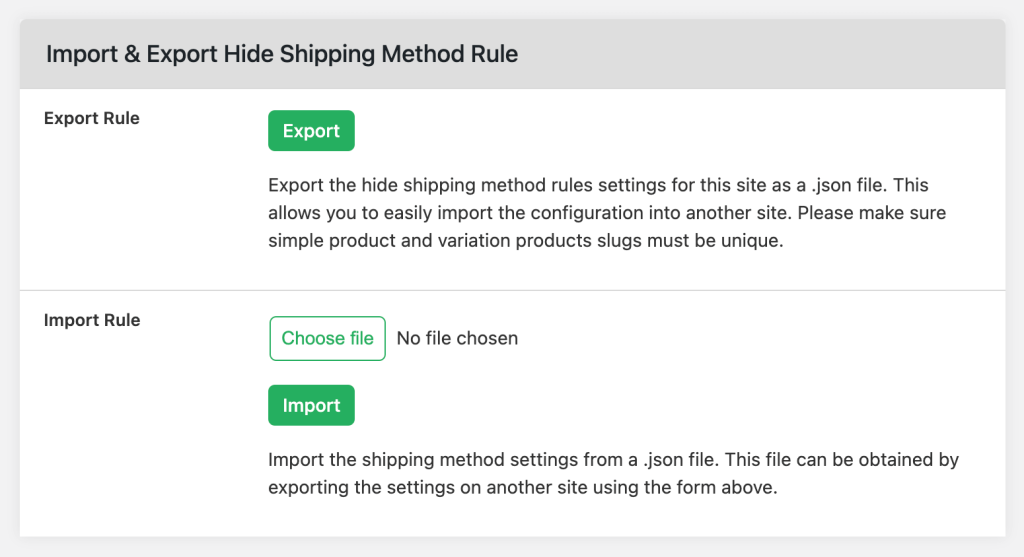Click the green Import button
Image resolution: width=1024 pixels, height=557 pixels.
pyautogui.click(x=311, y=406)
